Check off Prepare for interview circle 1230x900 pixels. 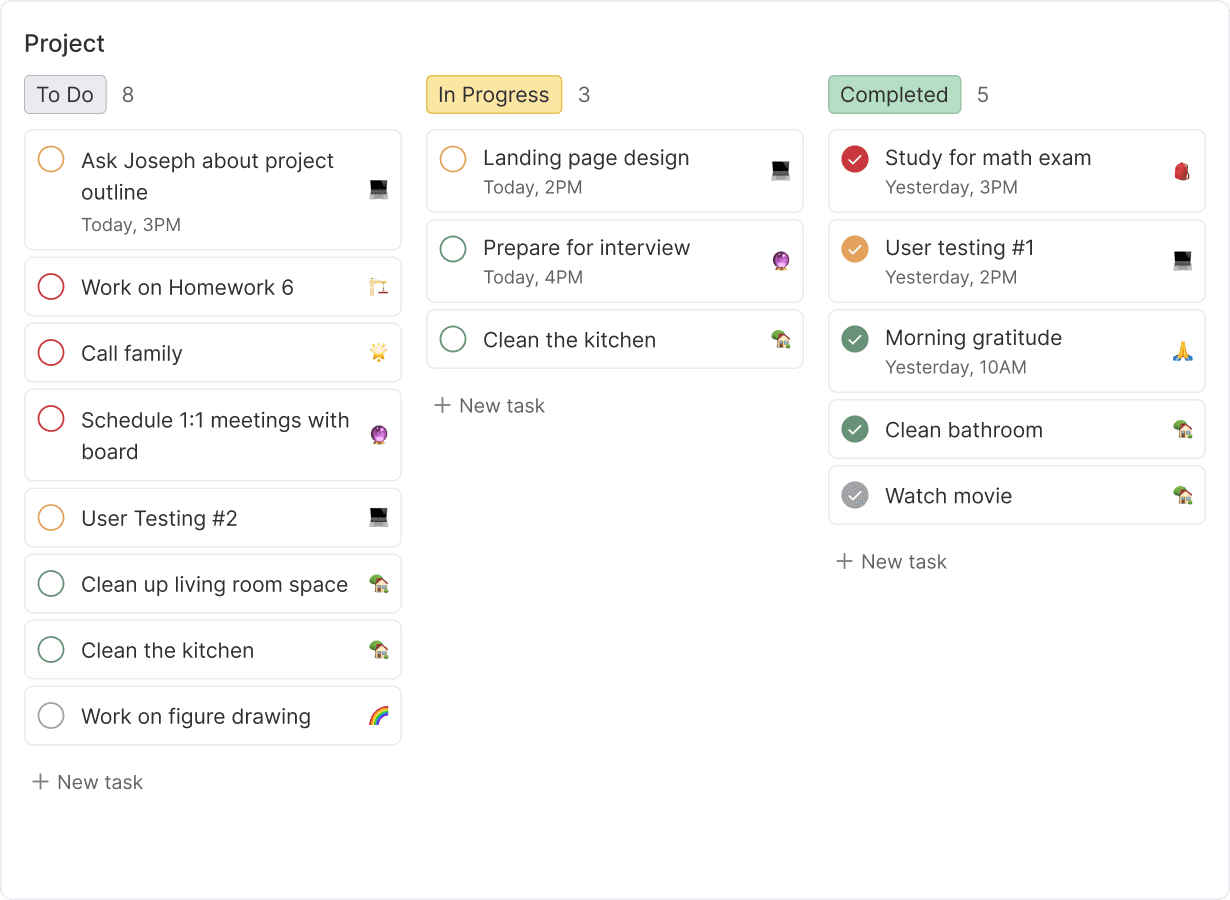pyautogui.click(x=453, y=248)
